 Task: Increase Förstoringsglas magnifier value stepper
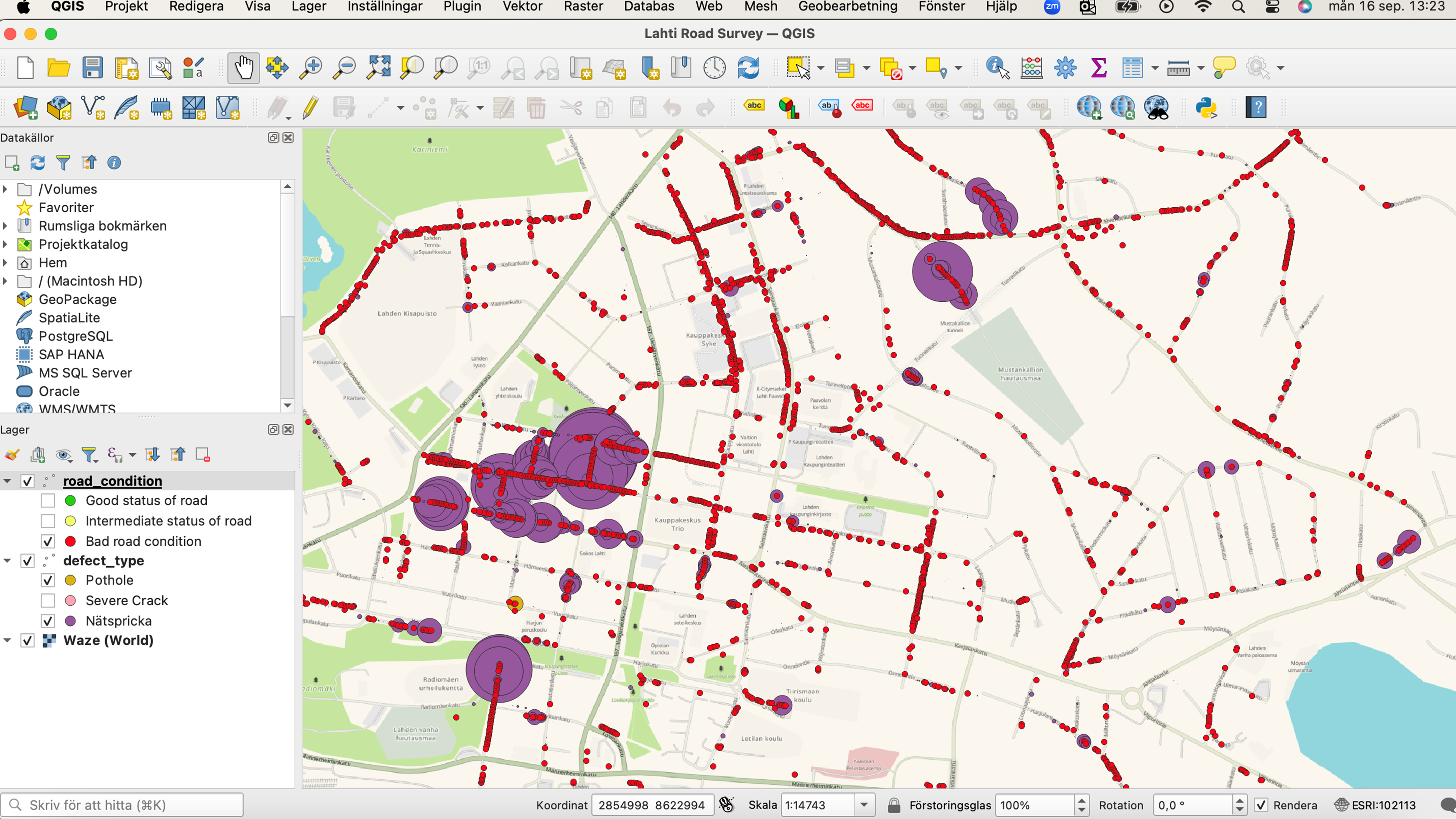pyautogui.click(x=1082, y=800)
